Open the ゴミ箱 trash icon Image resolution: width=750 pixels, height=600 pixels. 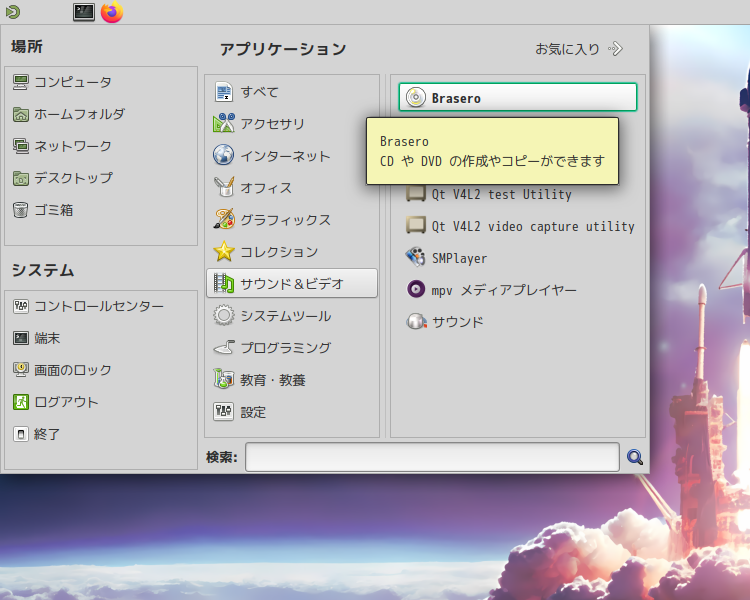tap(21, 210)
